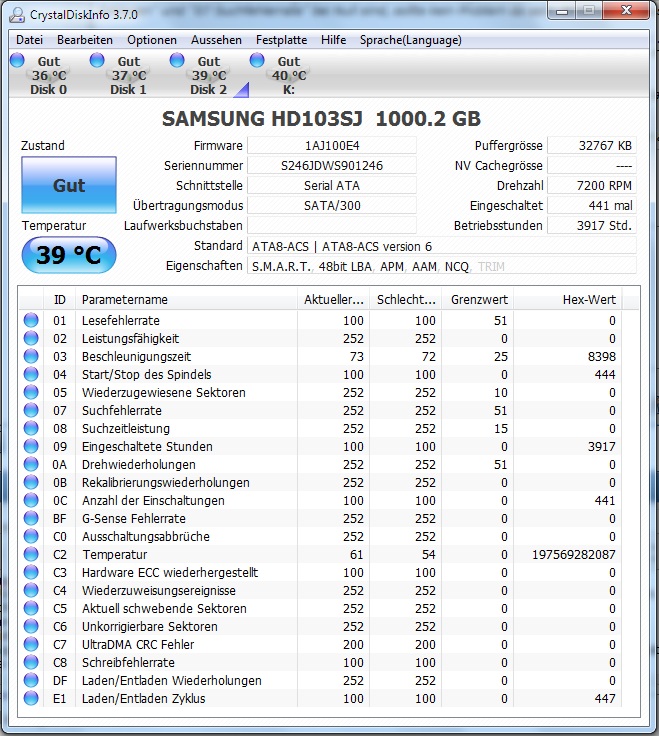The width and height of the screenshot is (659, 736).
Task: Click the status orb for the C2 Temperatur row
Action: point(31,554)
